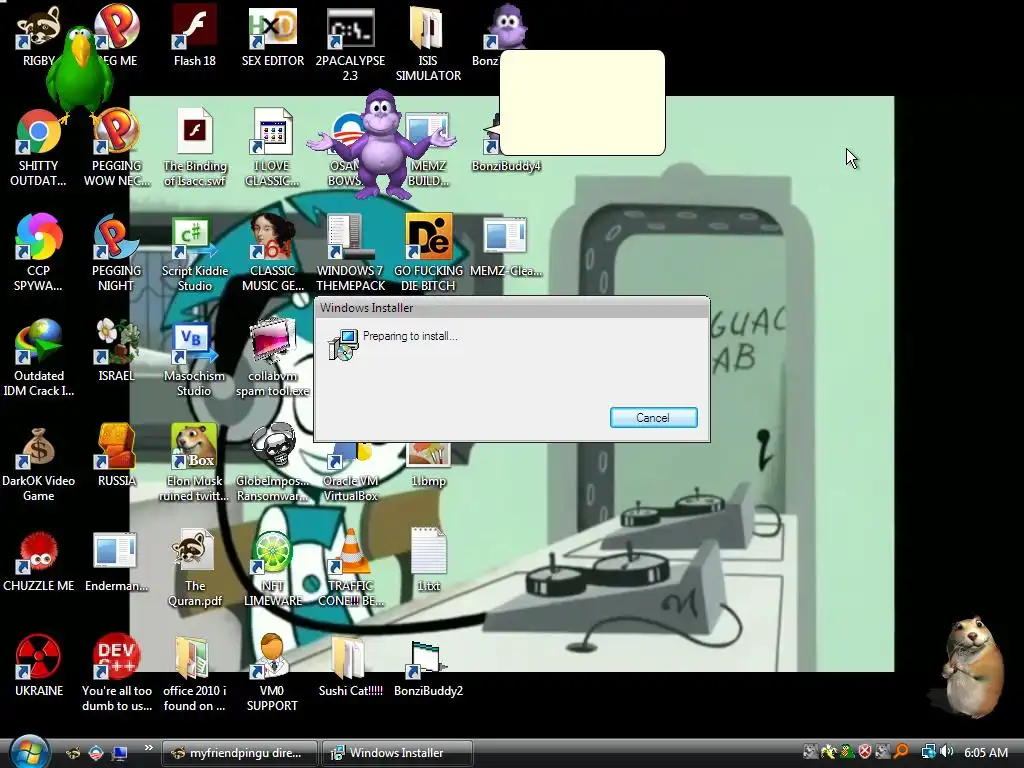Open the CHUZZLE ME shortcut
Image resolution: width=1024 pixels, height=768 pixels.
coord(38,560)
